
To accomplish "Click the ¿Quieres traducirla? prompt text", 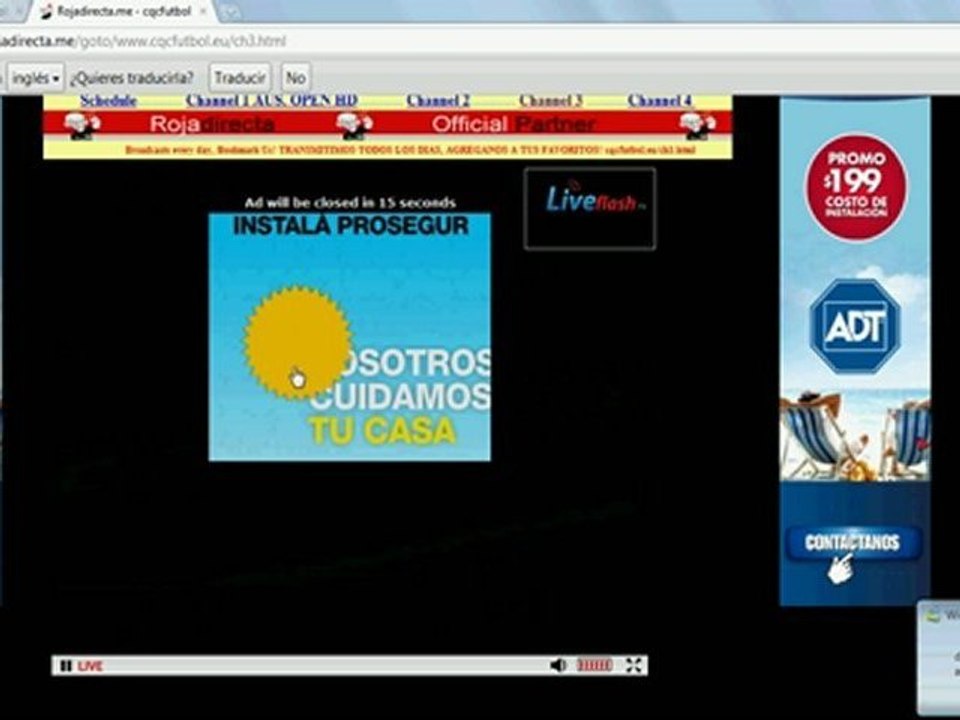I will tap(132, 78).
